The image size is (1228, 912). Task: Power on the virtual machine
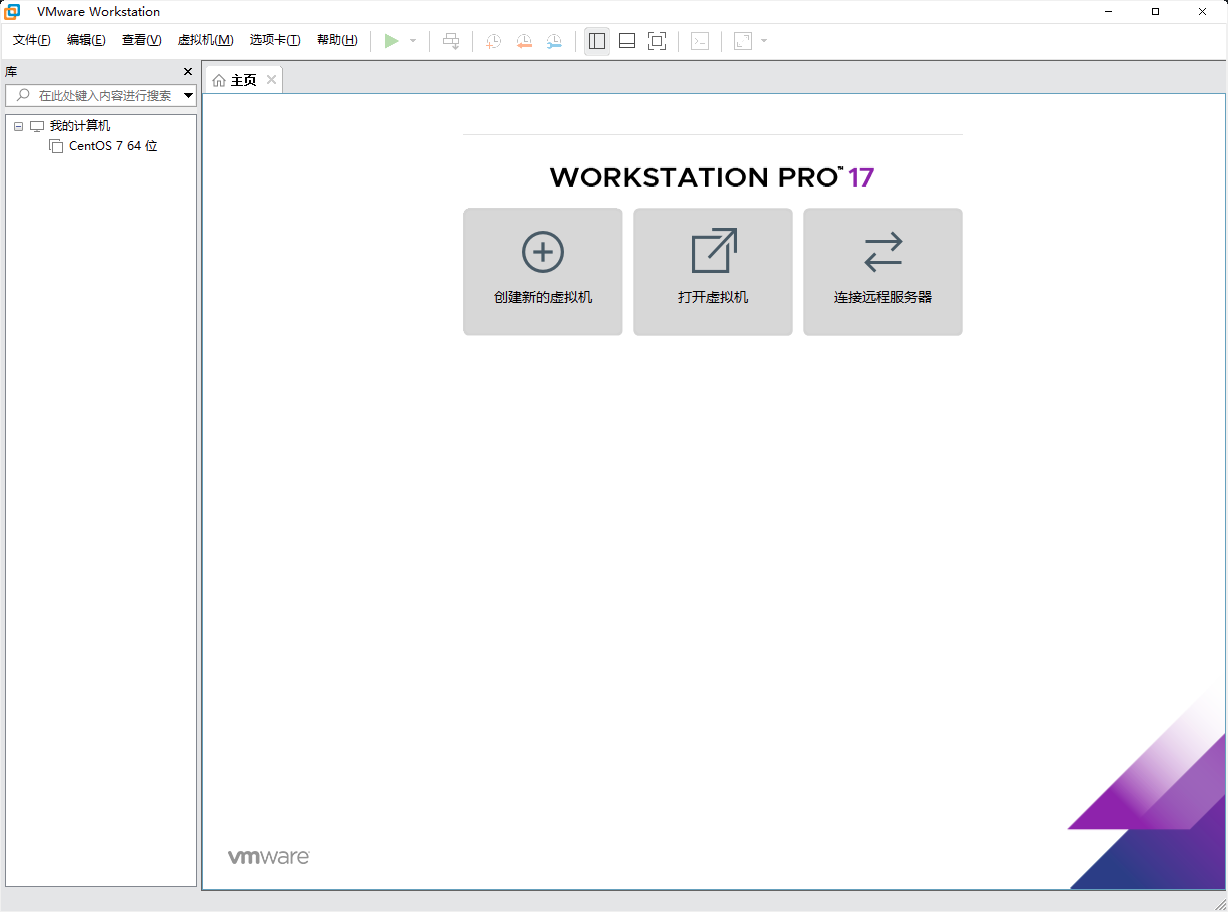(392, 41)
